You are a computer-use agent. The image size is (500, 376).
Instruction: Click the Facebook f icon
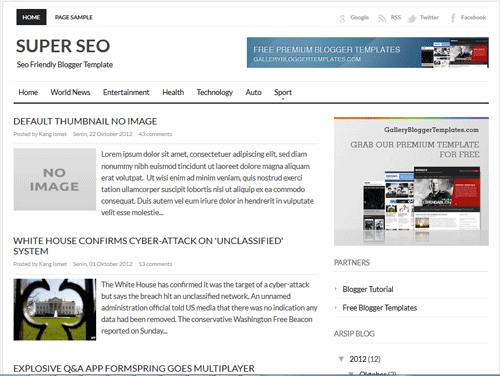(x=453, y=18)
